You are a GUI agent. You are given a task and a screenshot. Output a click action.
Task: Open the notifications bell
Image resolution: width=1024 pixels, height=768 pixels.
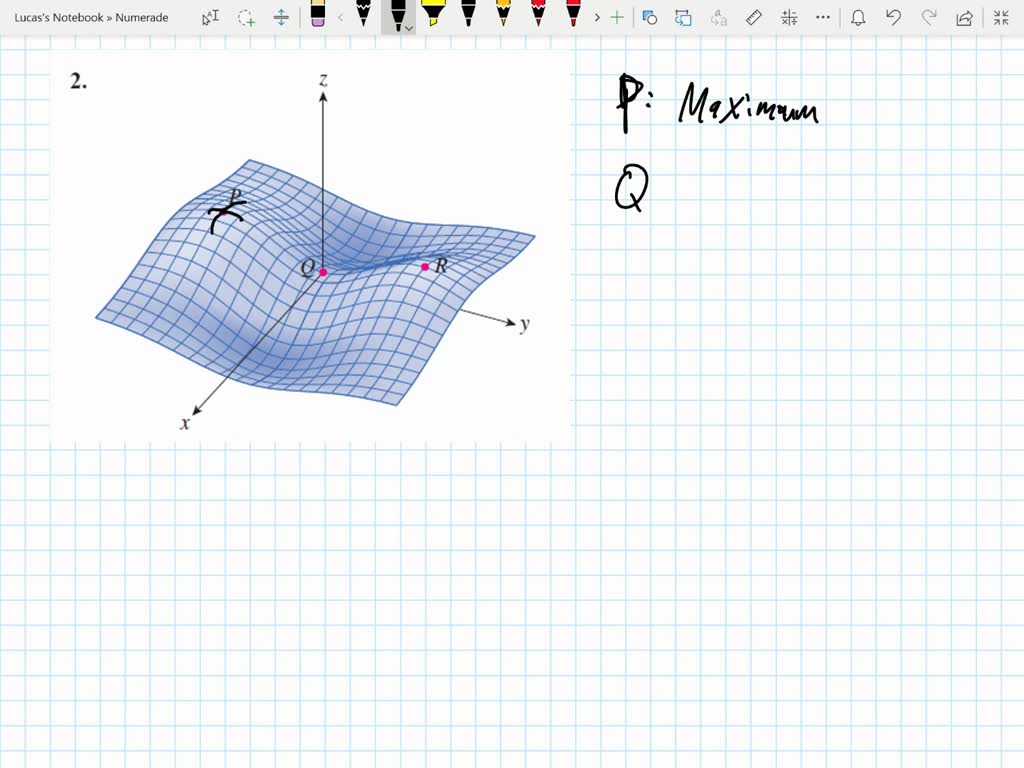click(859, 17)
